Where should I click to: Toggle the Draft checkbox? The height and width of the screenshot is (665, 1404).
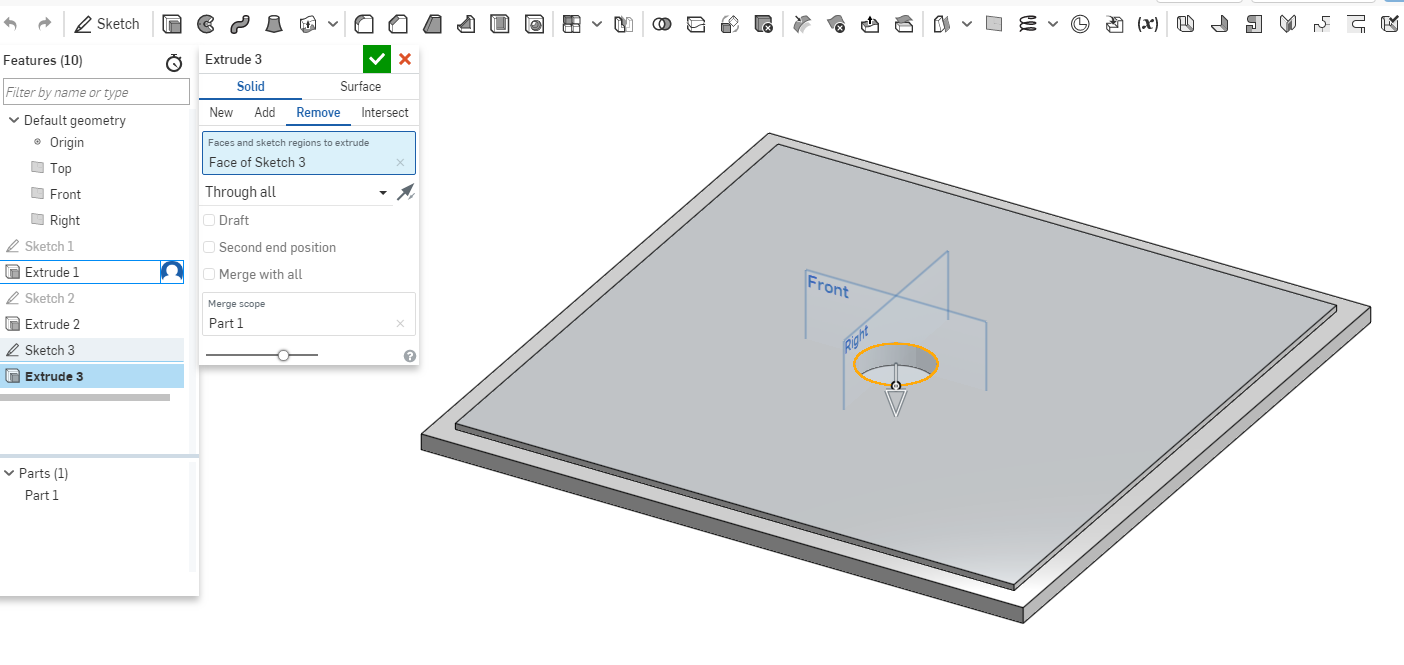[x=209, y=220]
